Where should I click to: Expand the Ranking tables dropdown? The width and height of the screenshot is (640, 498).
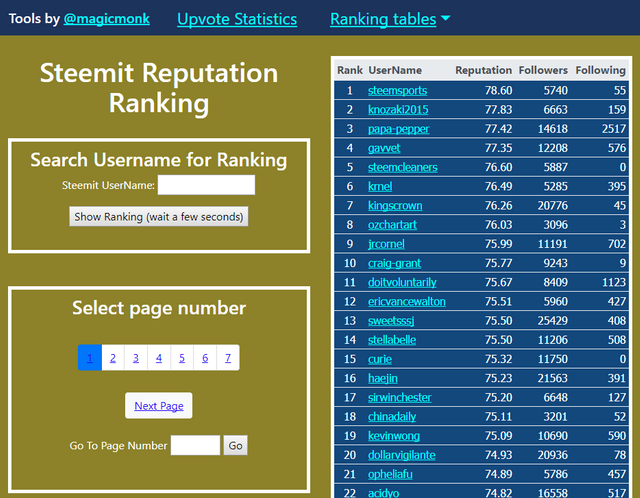tap(390, 19)
